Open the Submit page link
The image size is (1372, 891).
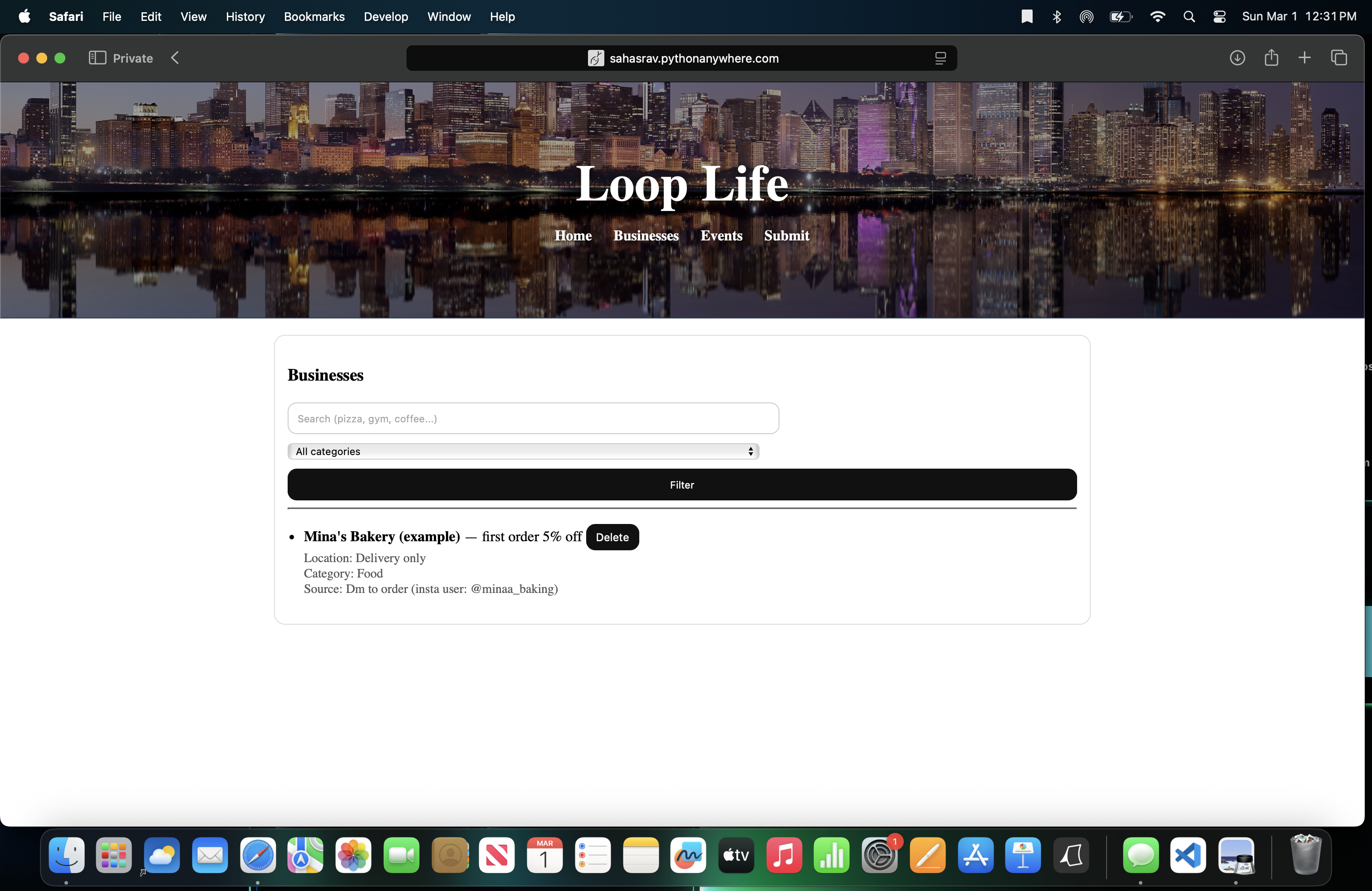coord(786,236)
